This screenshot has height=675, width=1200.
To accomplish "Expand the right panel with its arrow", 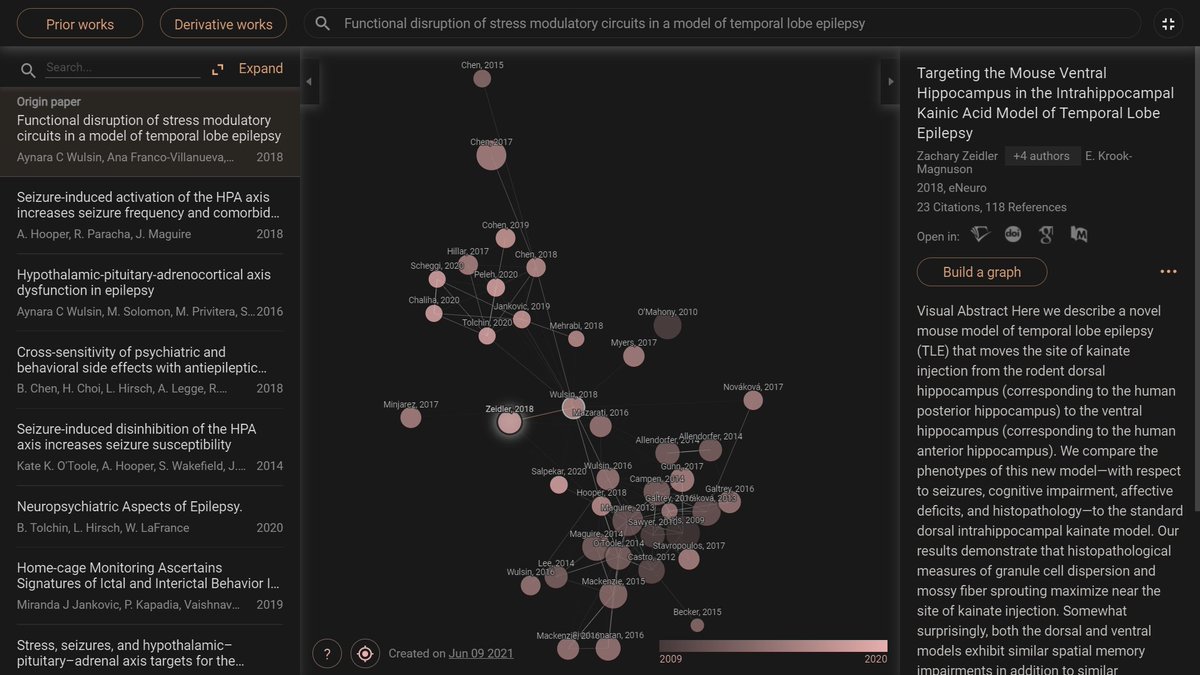I will point(890,82).
